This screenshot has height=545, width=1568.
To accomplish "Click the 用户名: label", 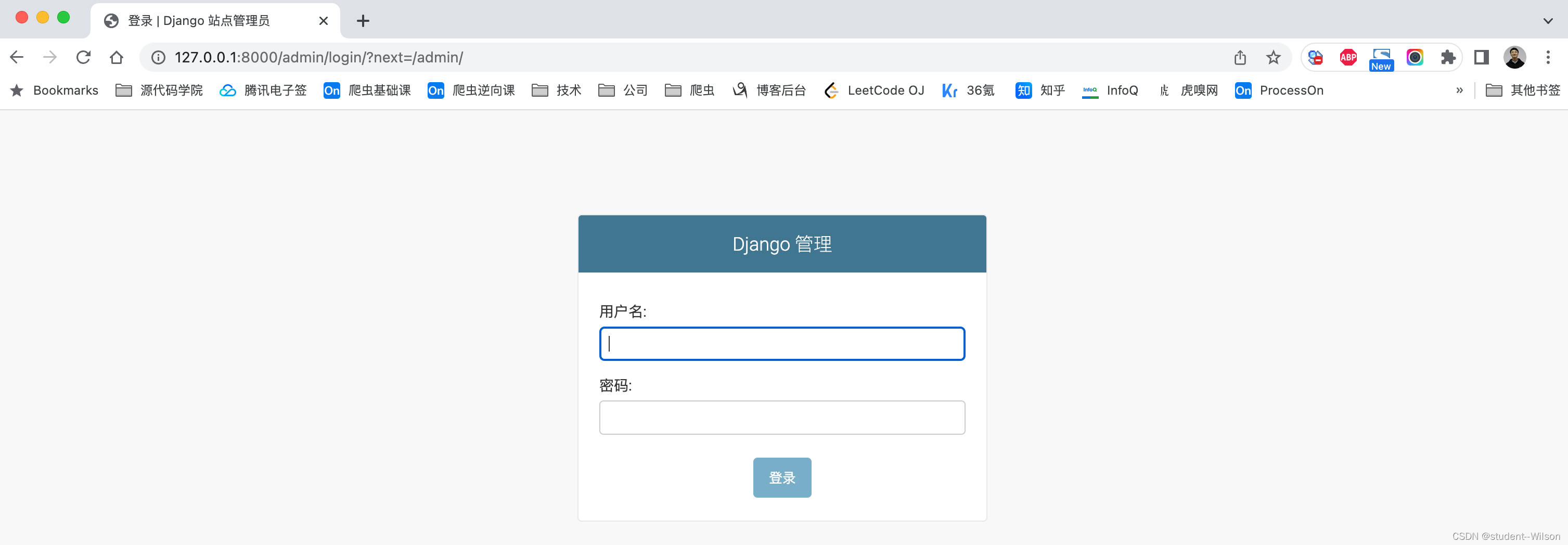I will pos(623,312).
